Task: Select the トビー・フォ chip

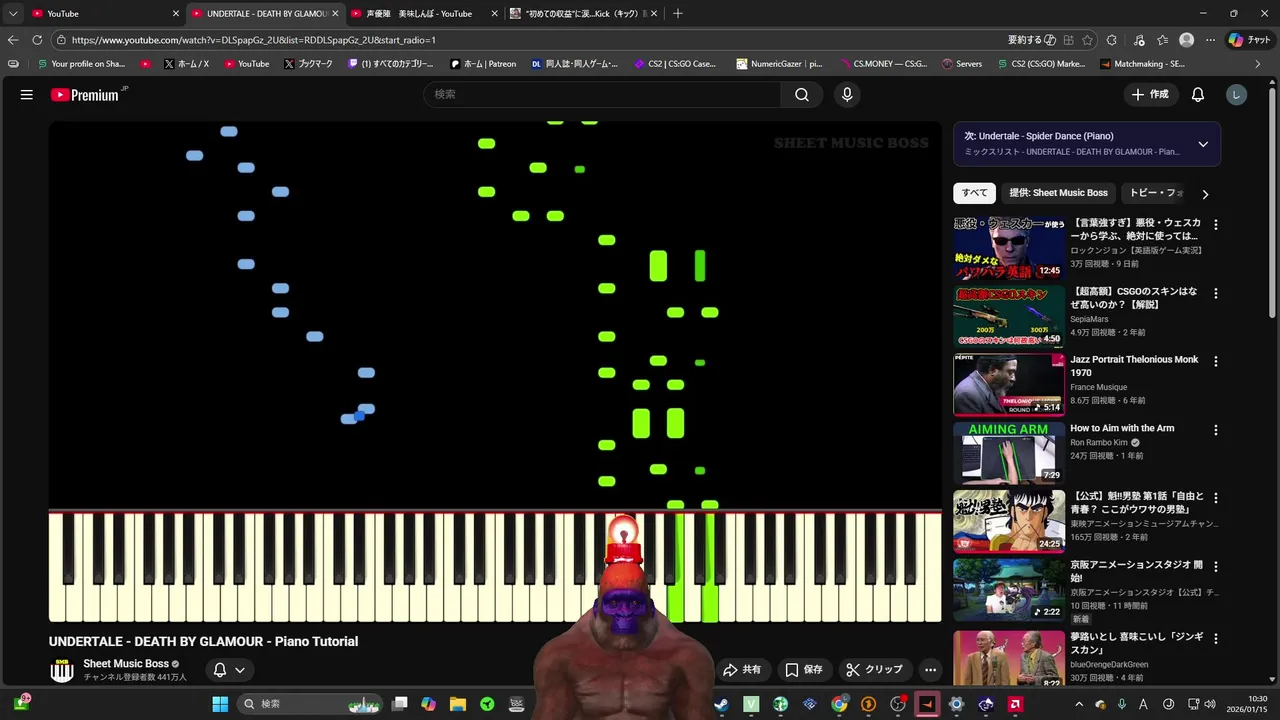Action: pos(1155,193)
